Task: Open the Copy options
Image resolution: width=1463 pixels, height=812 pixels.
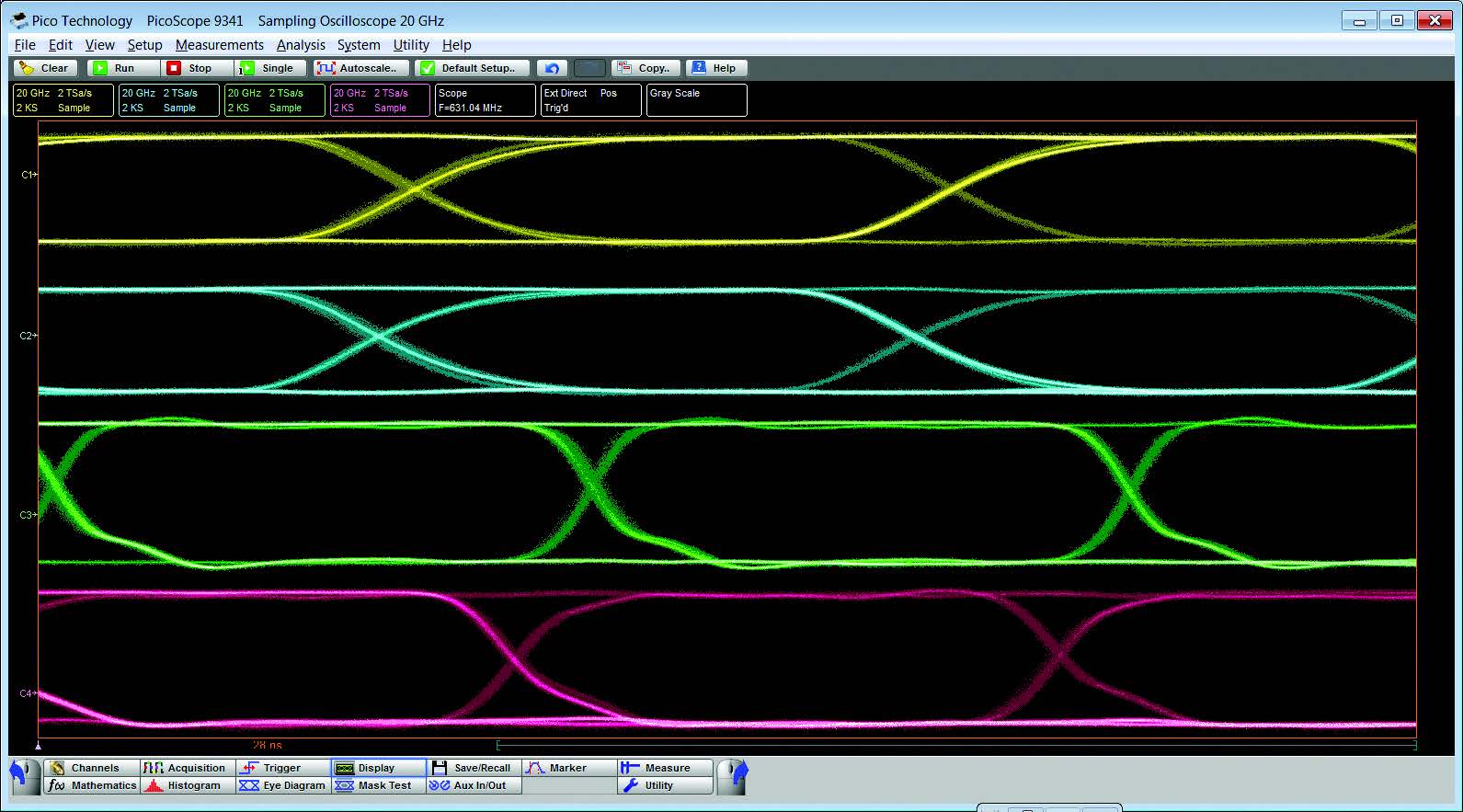Action: (646, 68)
